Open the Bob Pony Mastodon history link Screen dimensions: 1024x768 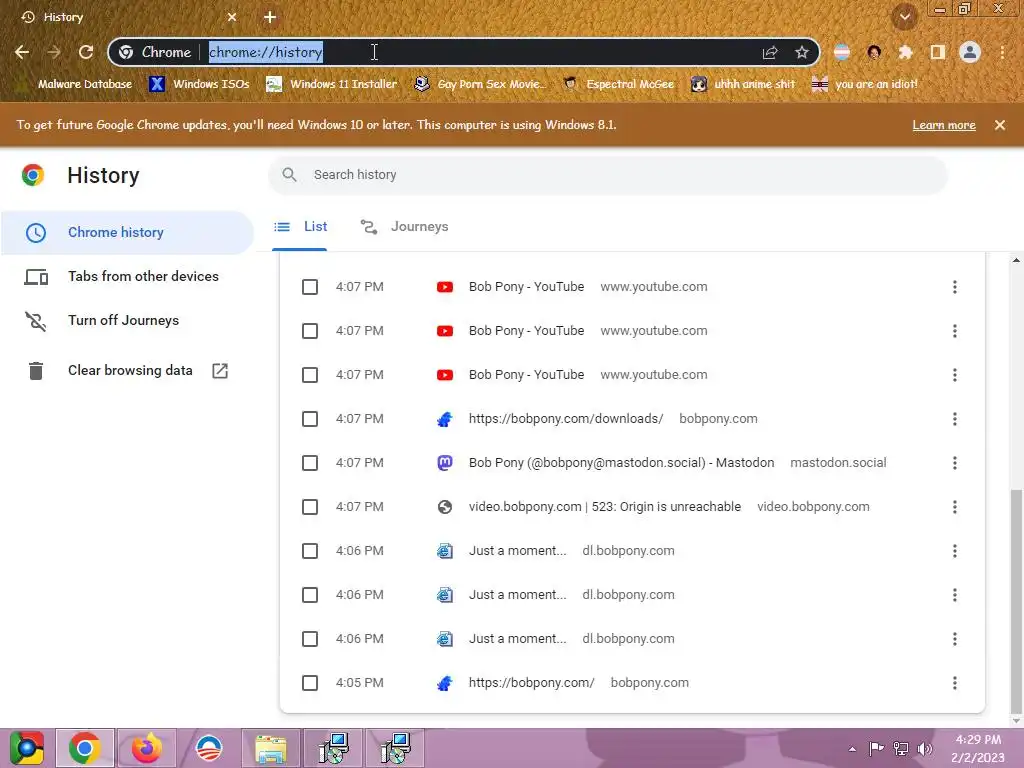621,463
